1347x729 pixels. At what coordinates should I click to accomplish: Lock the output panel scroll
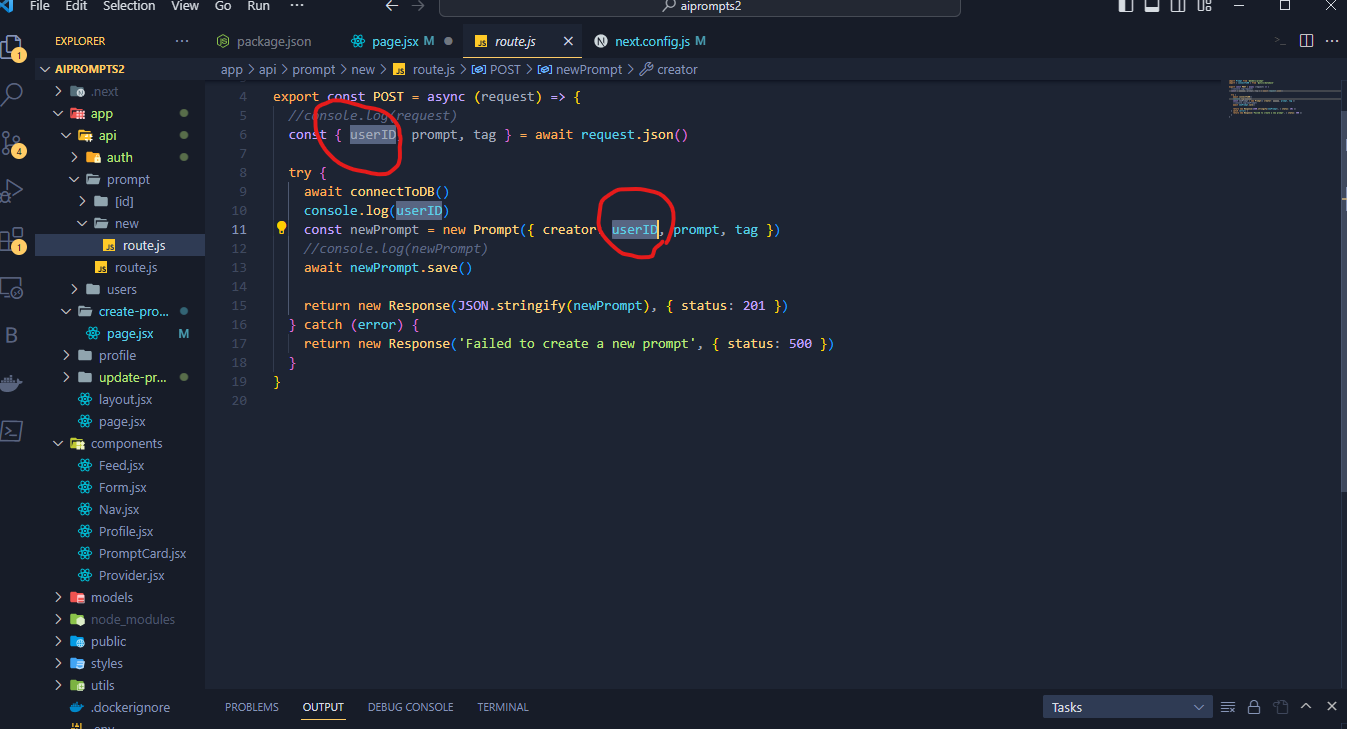(1254, 707)
